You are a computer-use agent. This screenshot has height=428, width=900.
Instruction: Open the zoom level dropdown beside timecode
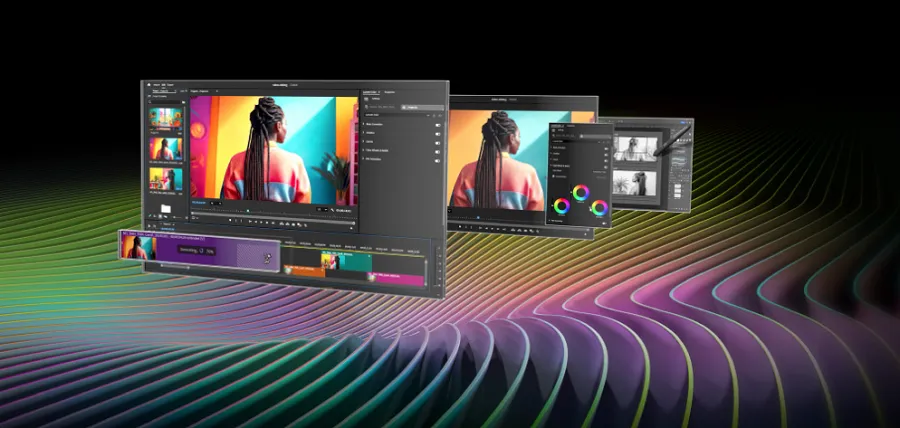[x=216, y=203]
